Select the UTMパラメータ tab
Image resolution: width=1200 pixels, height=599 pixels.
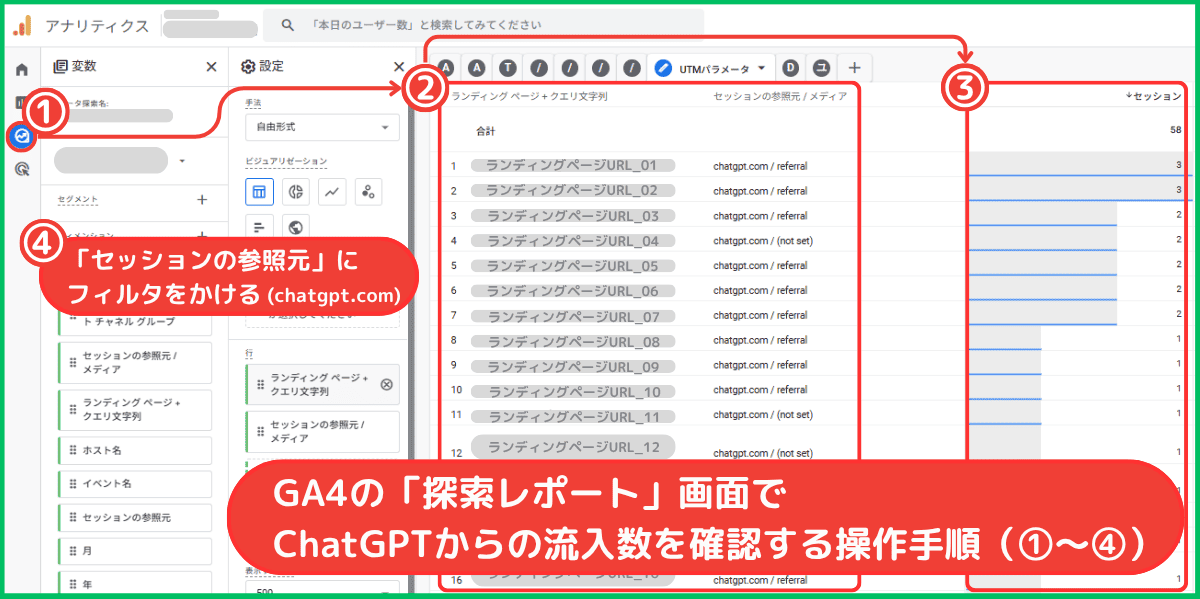pos(712,68)
